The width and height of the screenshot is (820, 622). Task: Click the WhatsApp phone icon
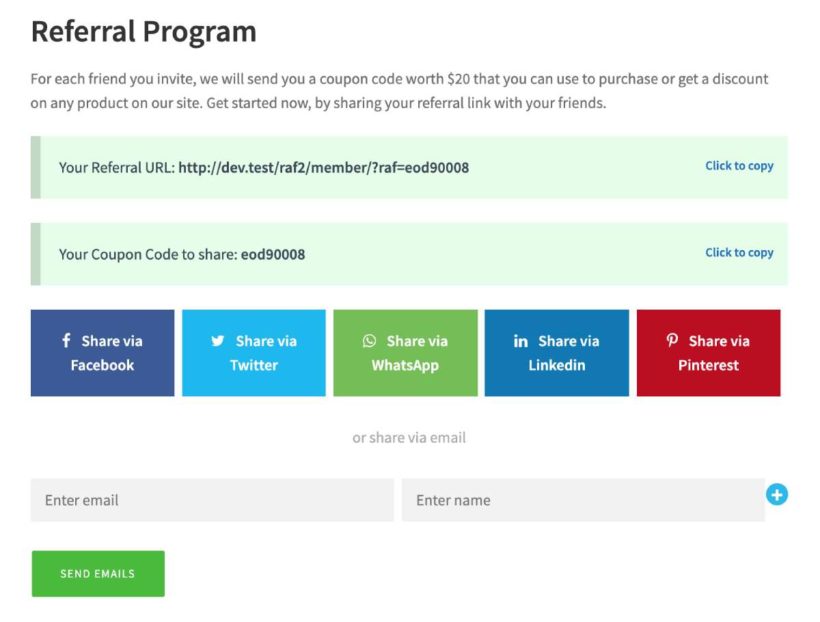(369, 341)
